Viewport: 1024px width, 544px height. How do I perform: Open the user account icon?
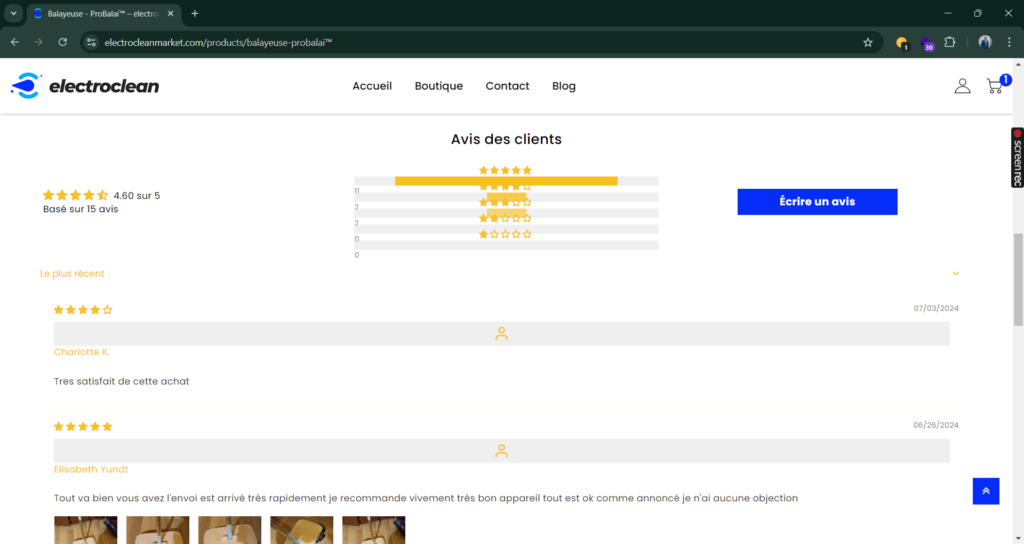962,86
